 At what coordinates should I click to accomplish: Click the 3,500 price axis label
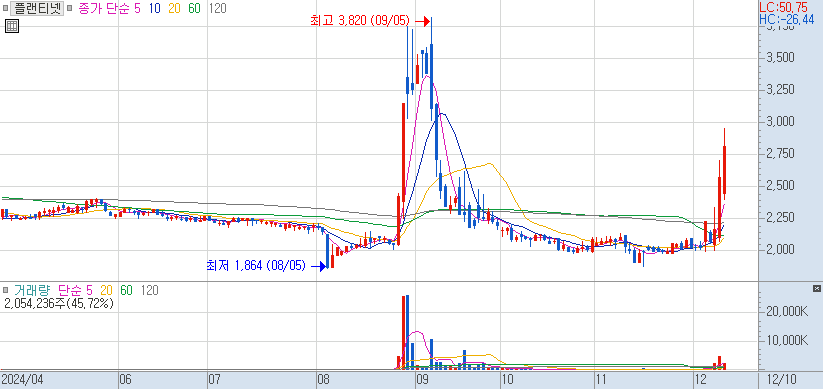point(780,57)
